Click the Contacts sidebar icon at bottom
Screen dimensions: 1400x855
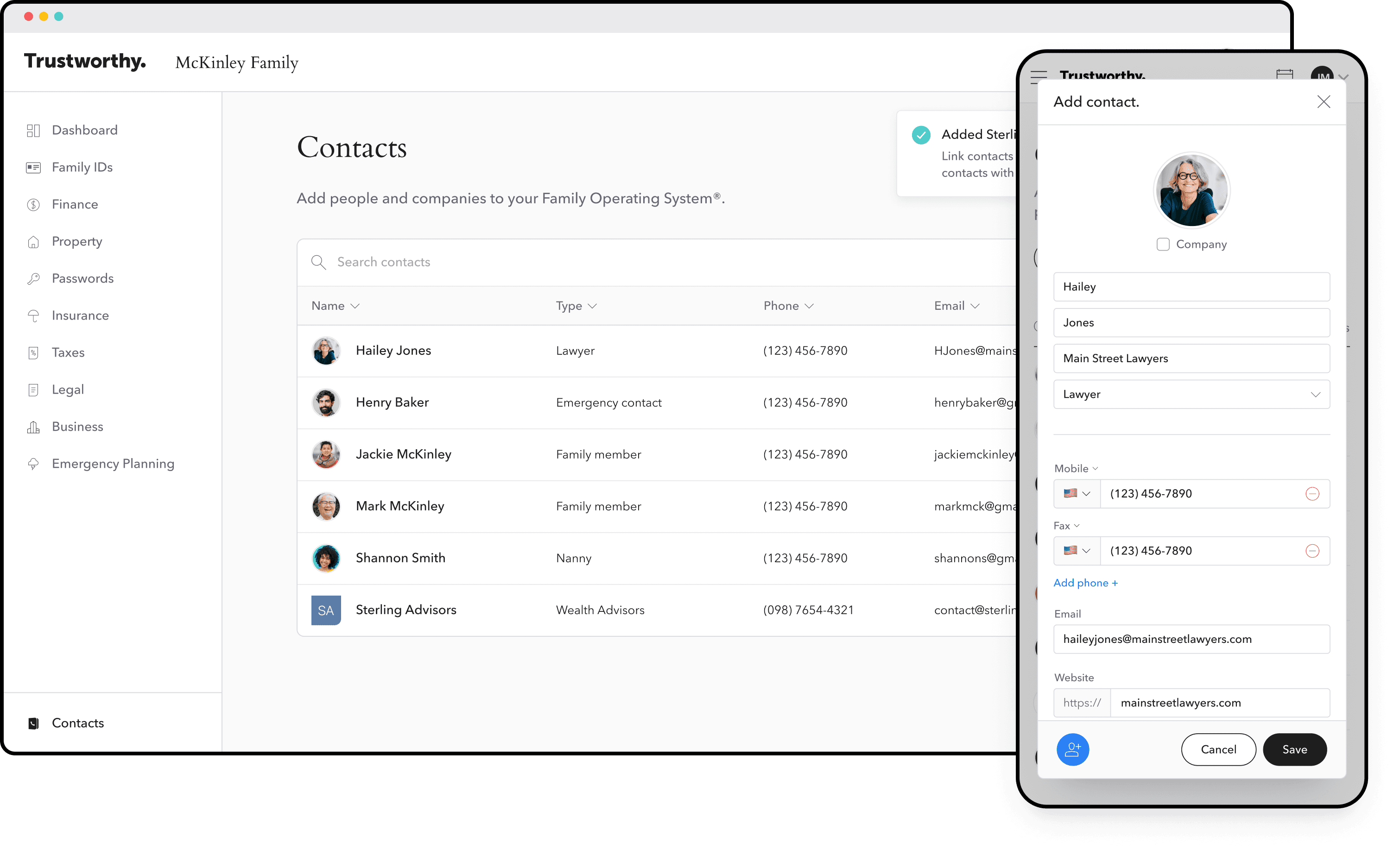[34, 722]
